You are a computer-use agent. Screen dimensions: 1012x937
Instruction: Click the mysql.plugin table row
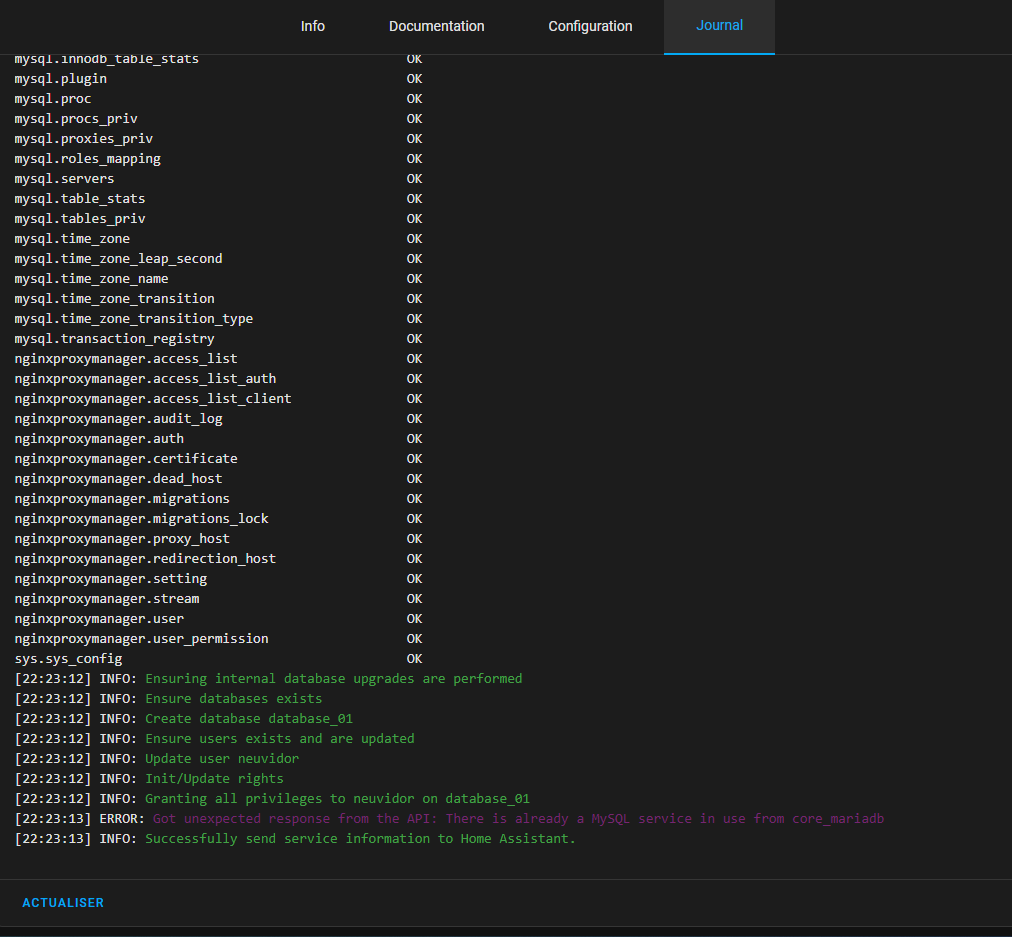point(60,79)
